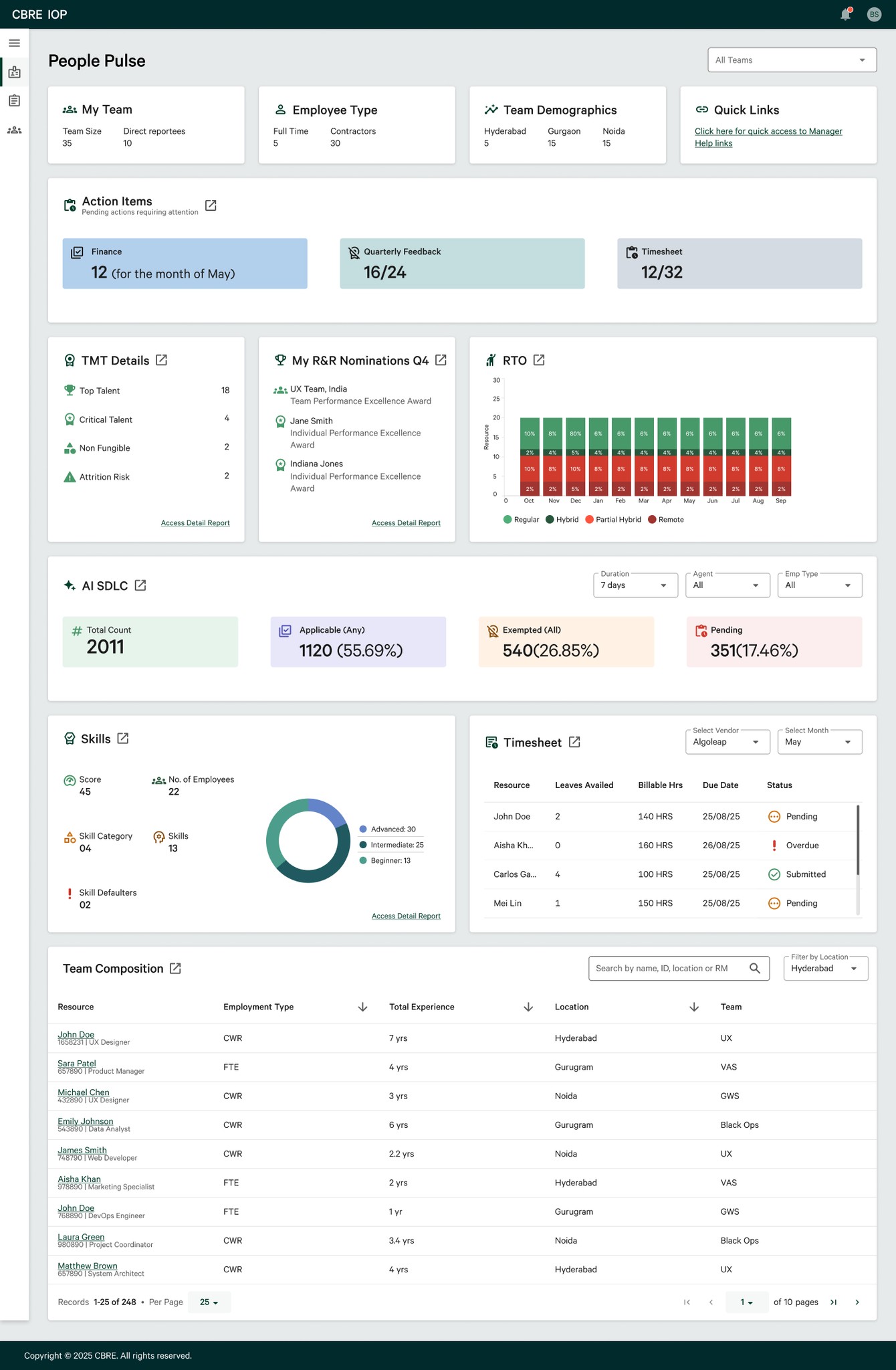Open page number 1 dropdown
This screenshot has width=896, height=1370.
747,1302
